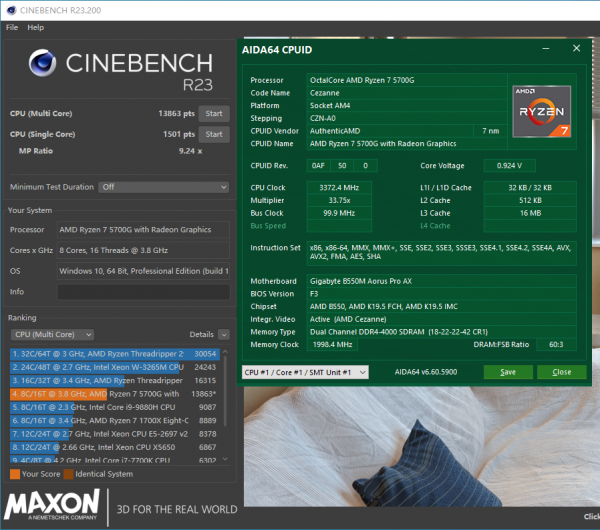Click the ranking list scroll up arrow
The image size is (600, 530).
pos(225,351)
